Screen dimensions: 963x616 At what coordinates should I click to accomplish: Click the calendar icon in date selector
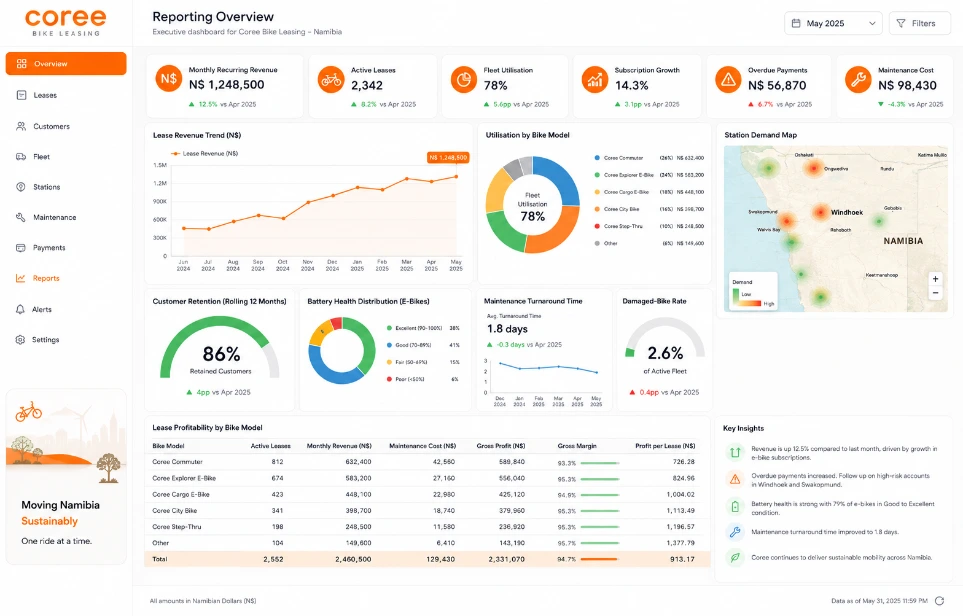tap(796, 23)
